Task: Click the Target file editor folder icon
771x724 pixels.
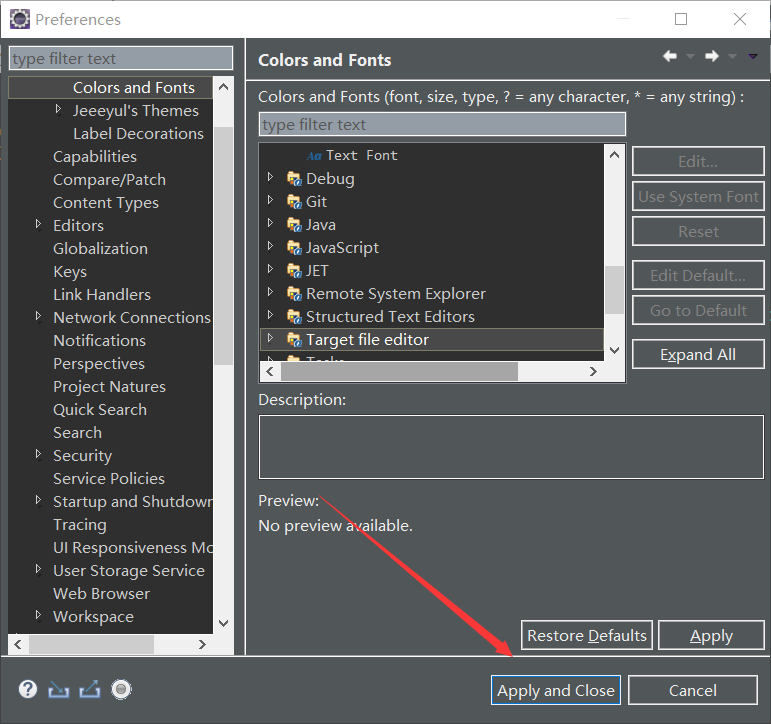Action: tap(294, 340)
